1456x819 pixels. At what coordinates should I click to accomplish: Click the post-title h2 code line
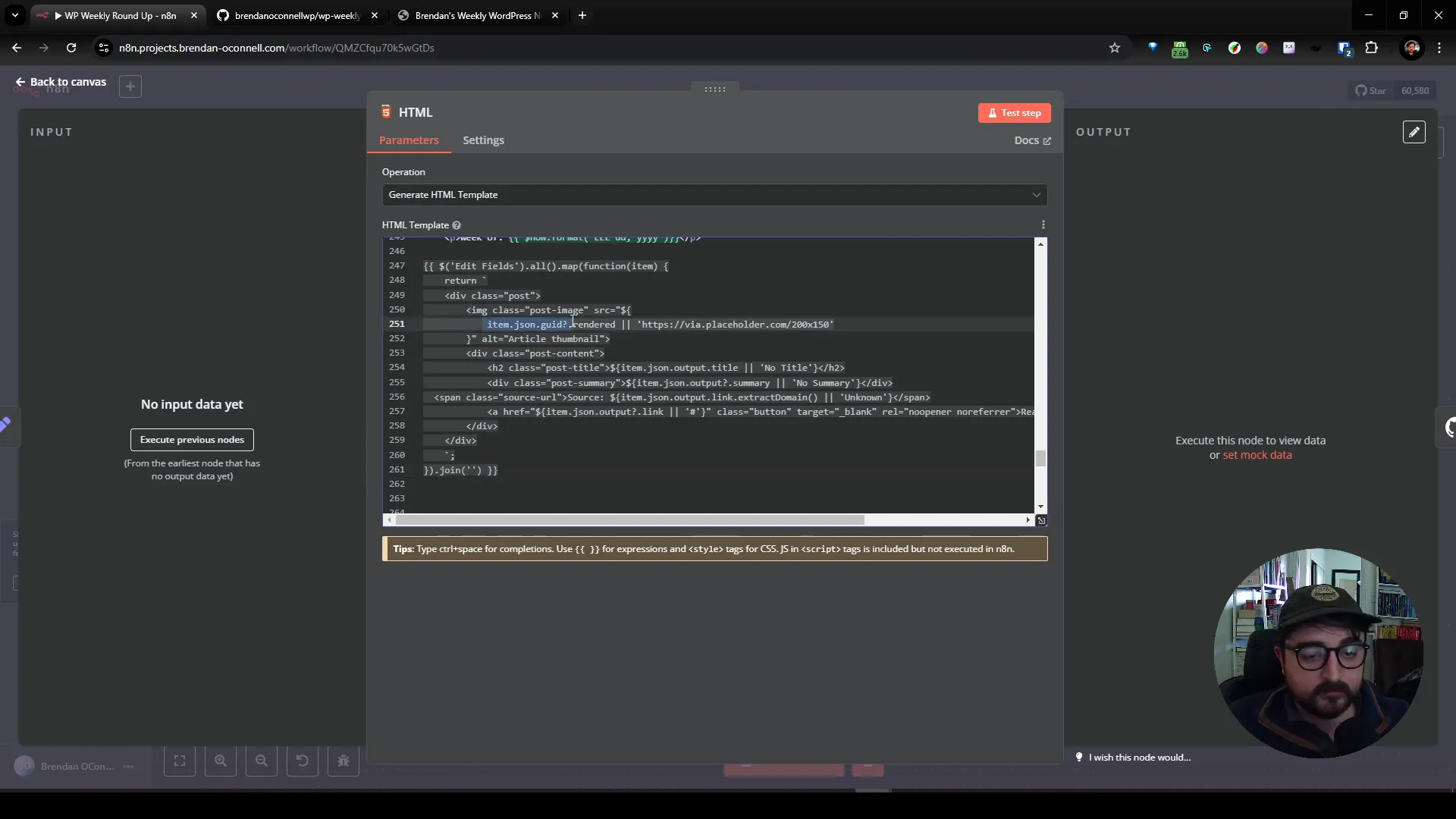coord(665,368)
